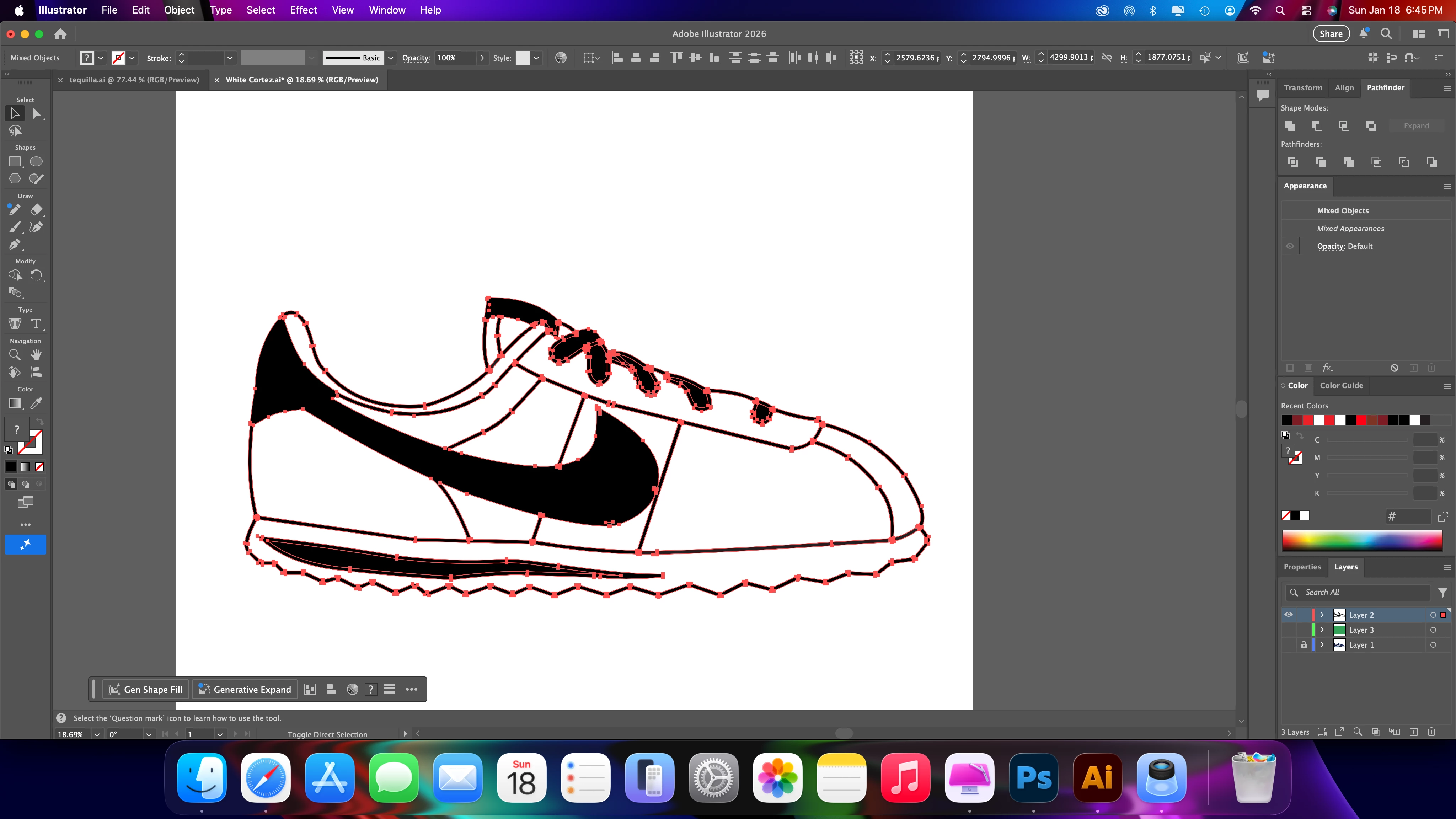Image resolution: width=1456 pixels, height=819 pixels.
Task: Open the graphic Style dropdown
Action: click(536, 58)
